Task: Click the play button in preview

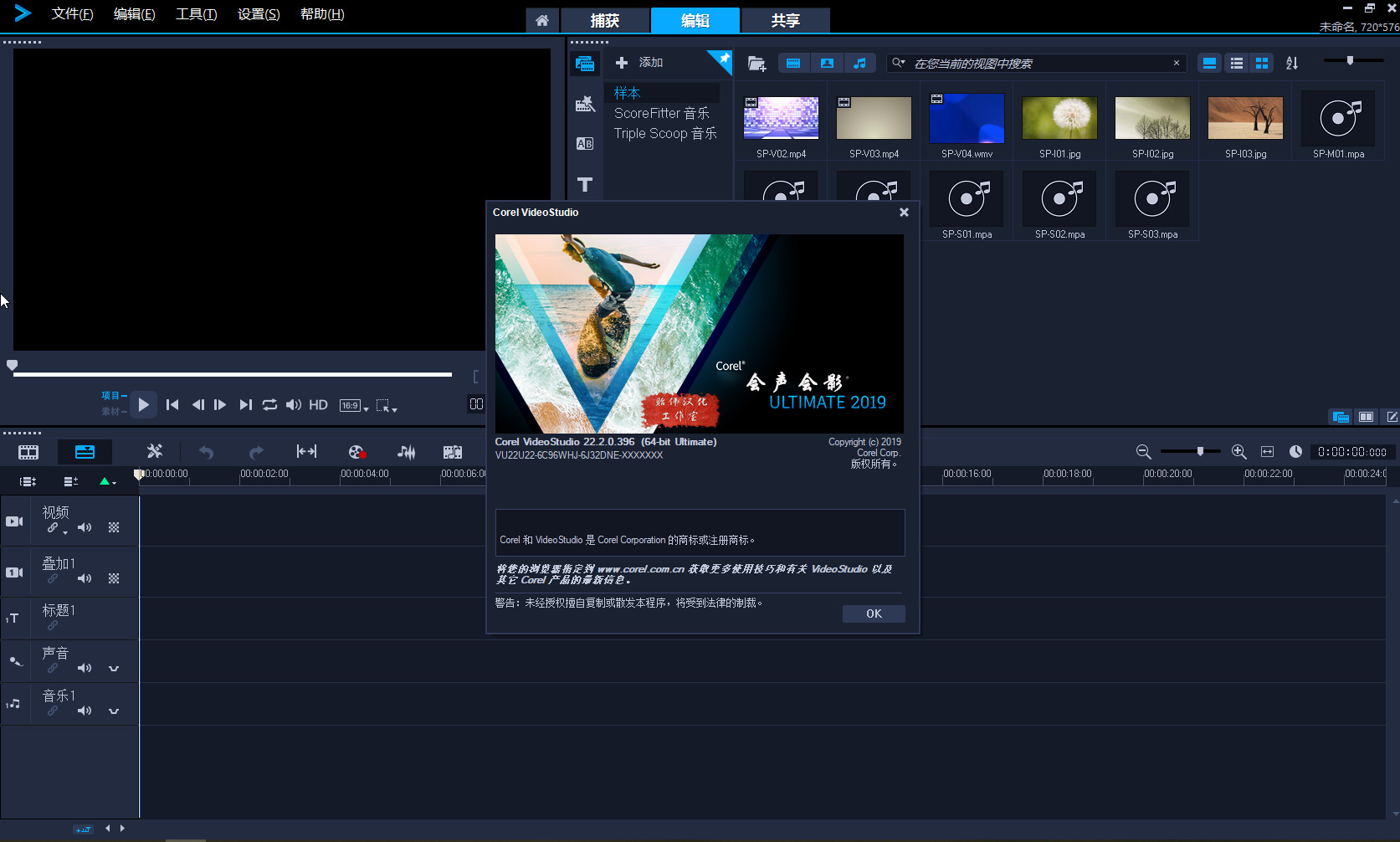Action: pos(143,405)
